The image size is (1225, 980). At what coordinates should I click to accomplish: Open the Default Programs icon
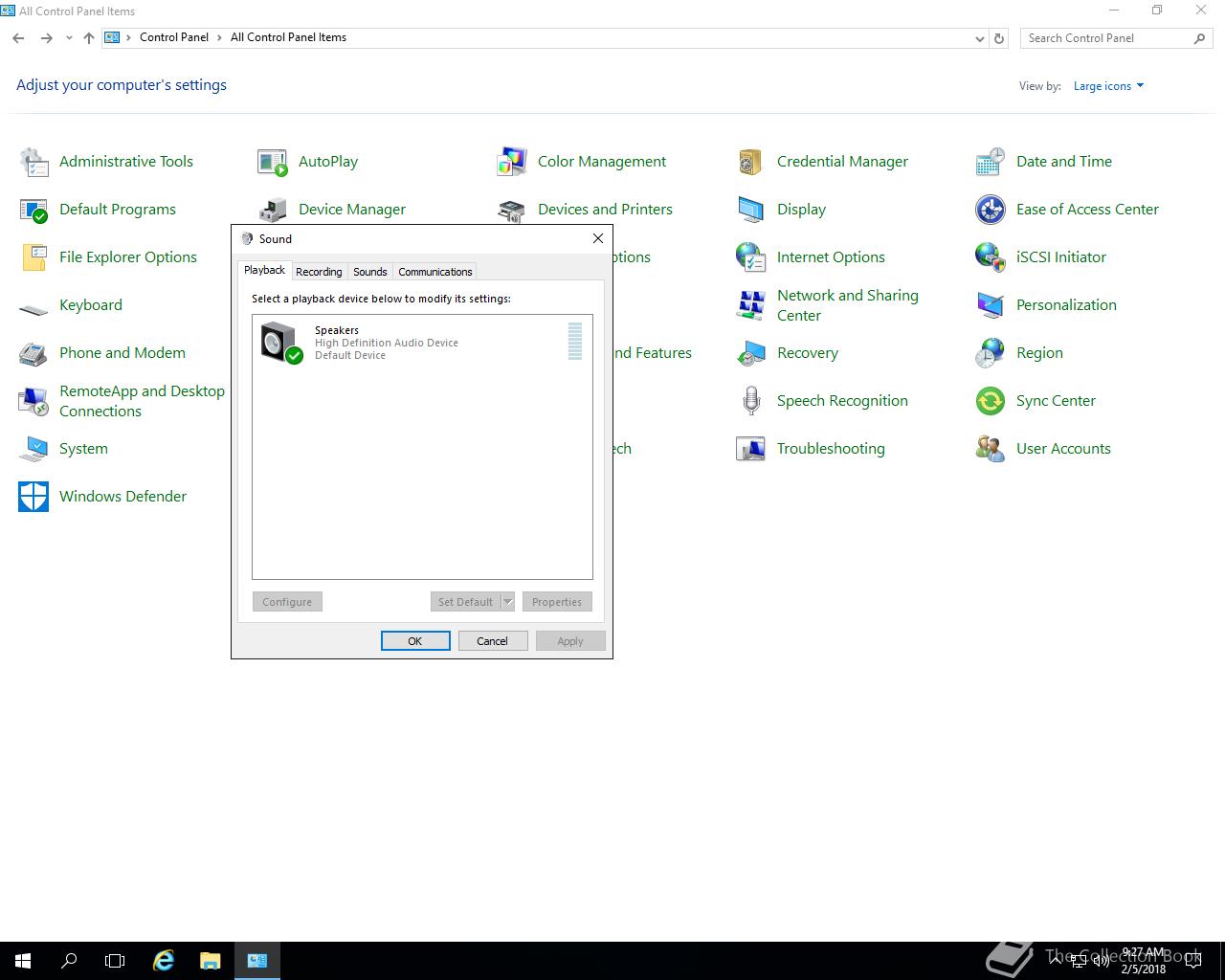pyautogui.click(x=33, y=210)
